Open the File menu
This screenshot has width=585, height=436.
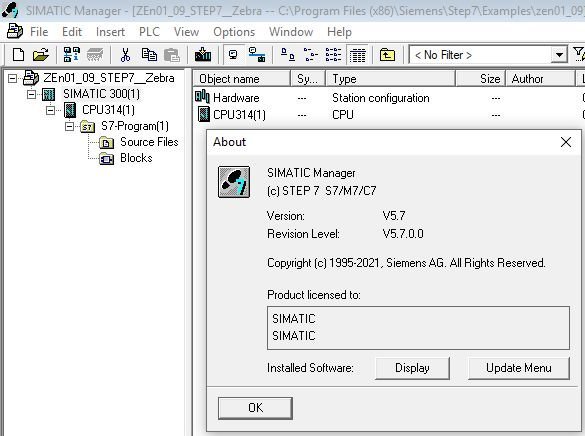[39, 32]
